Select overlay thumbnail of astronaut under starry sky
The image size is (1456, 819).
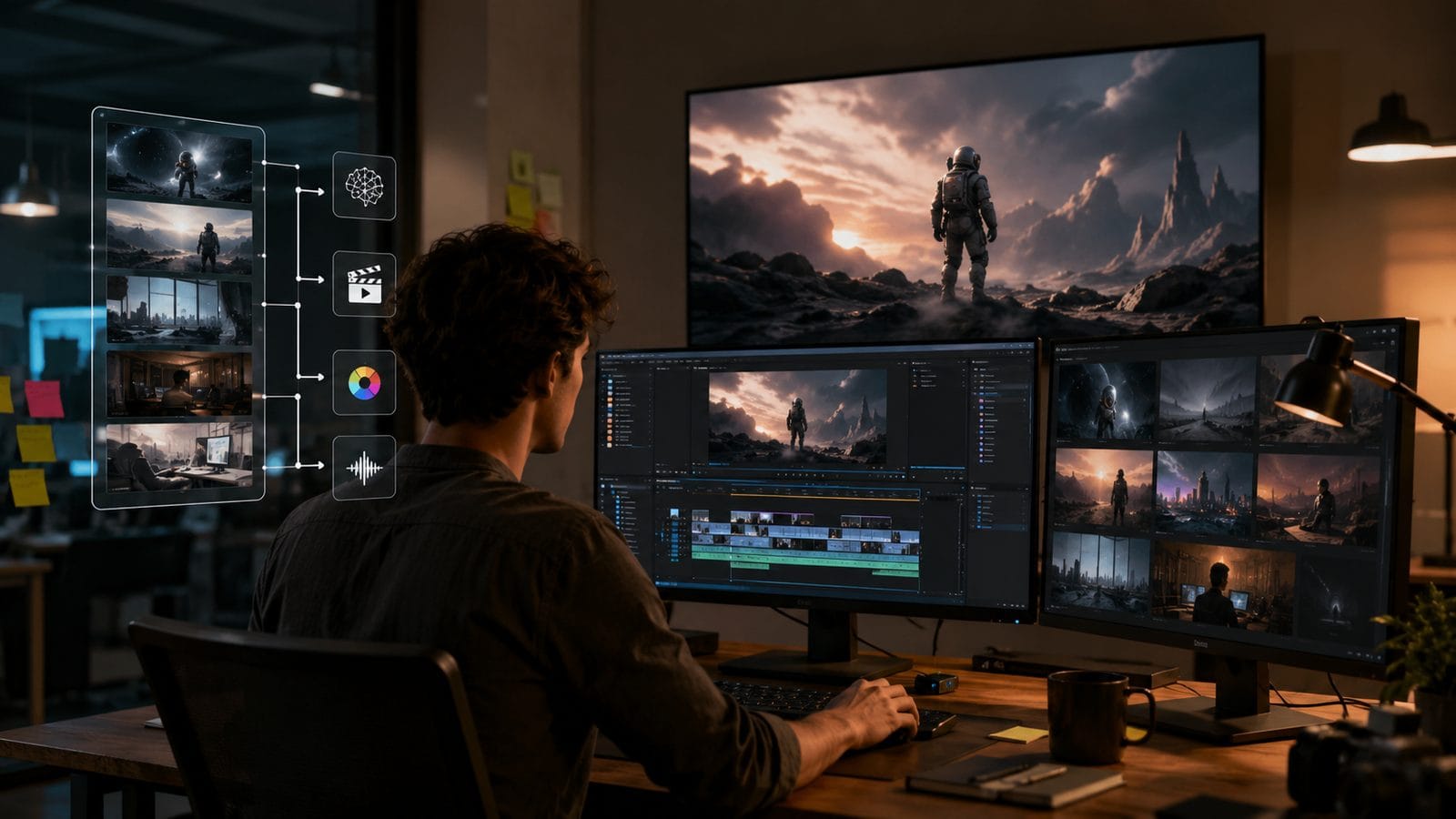coord(179,162)
